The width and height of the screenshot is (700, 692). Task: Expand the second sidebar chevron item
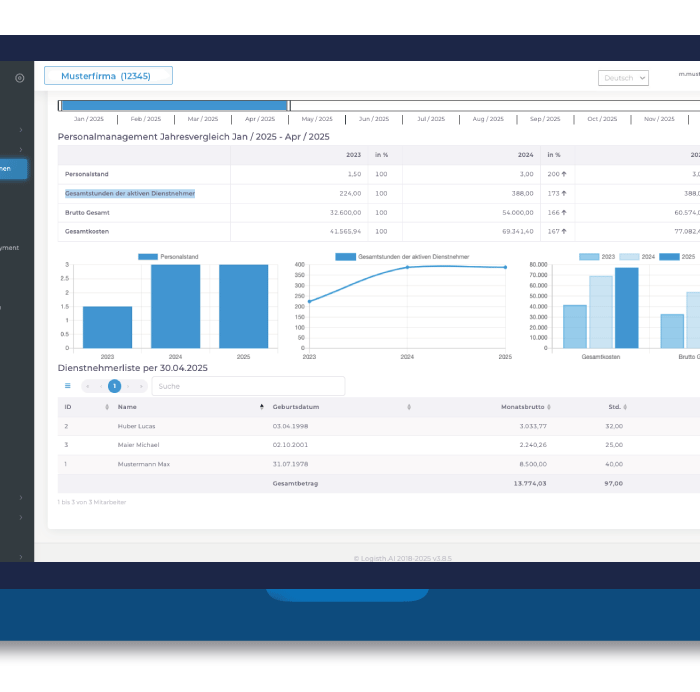[20, 150]
